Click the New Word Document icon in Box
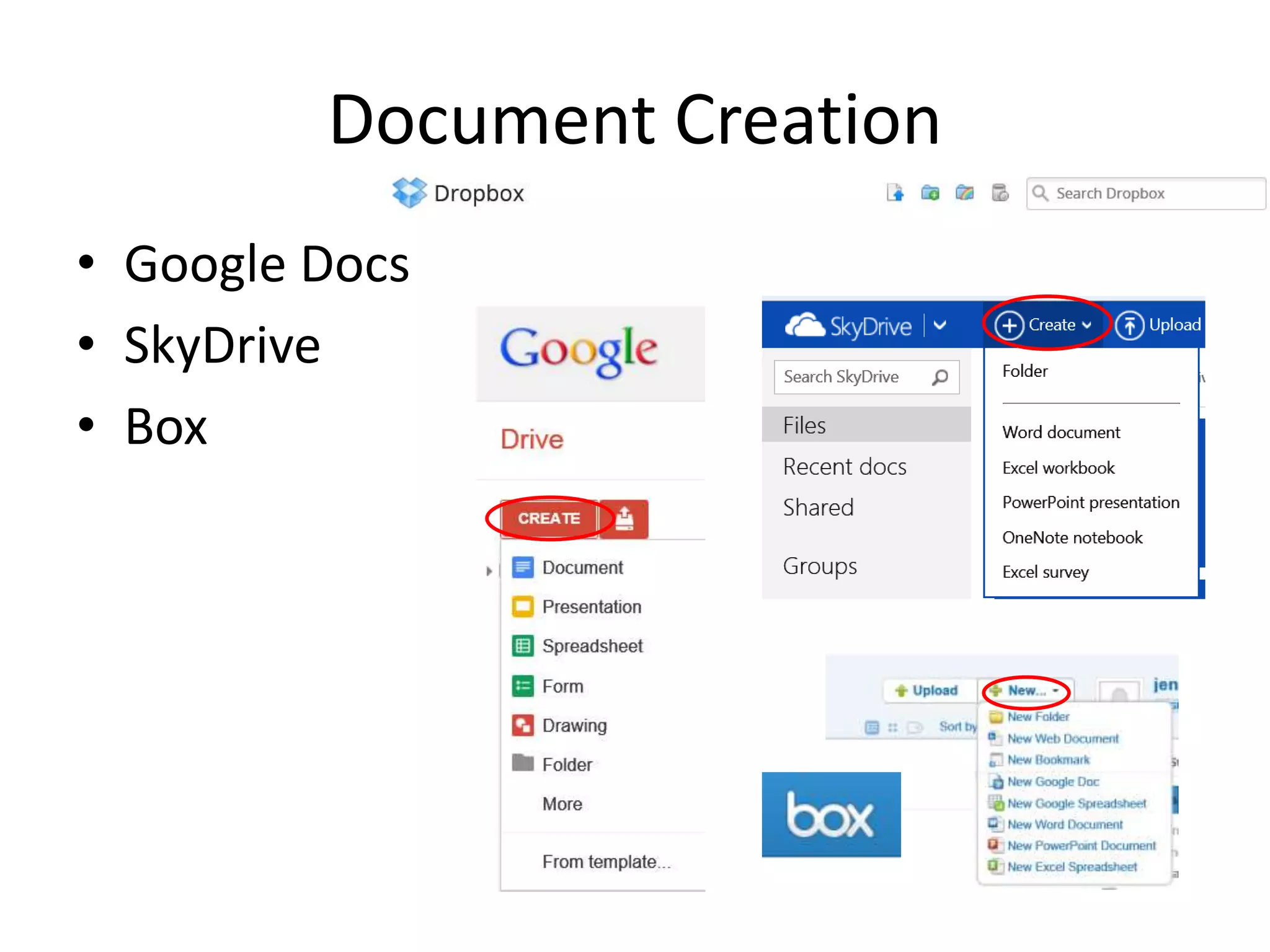 996,824
